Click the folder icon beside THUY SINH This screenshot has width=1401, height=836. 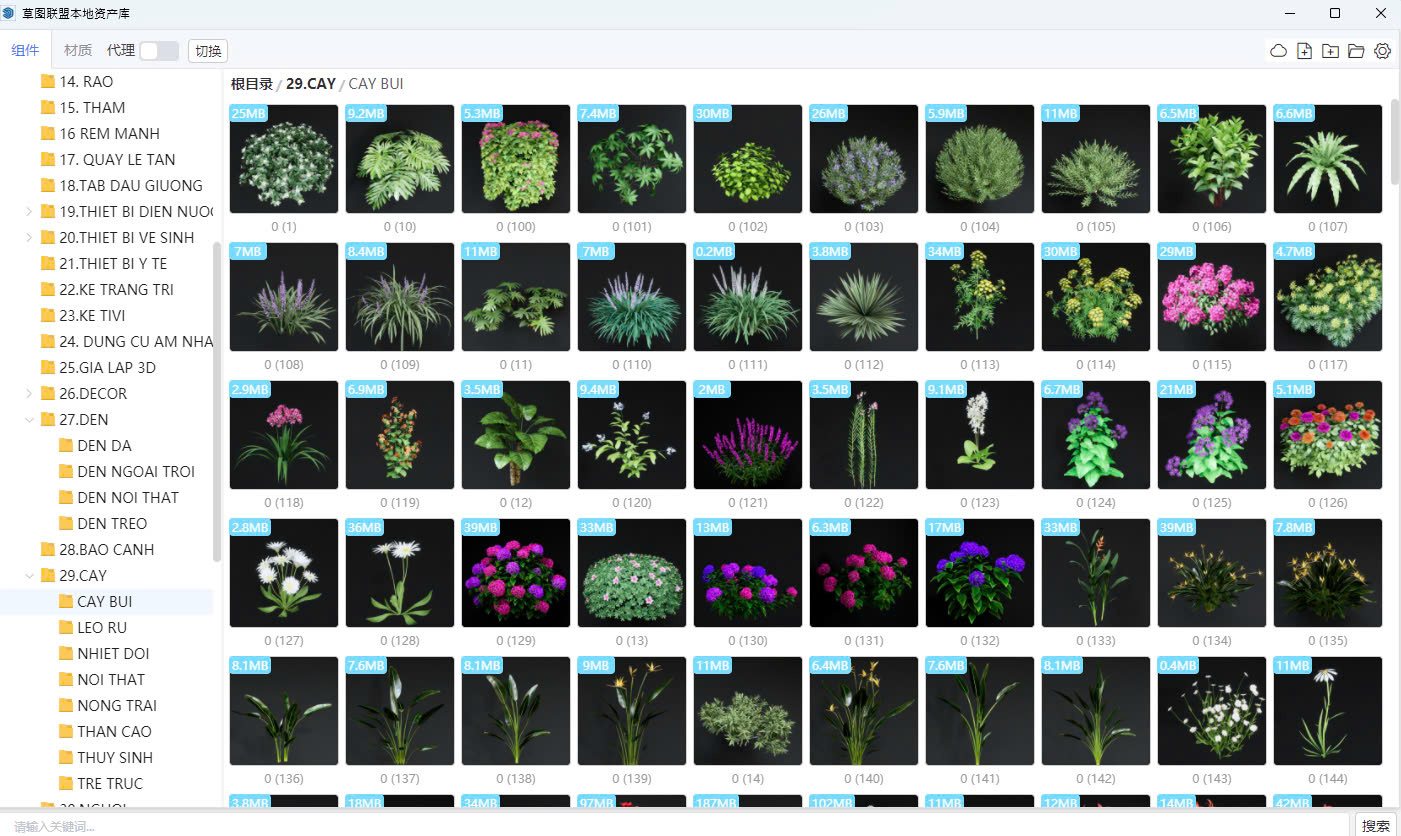click(65, 757)
